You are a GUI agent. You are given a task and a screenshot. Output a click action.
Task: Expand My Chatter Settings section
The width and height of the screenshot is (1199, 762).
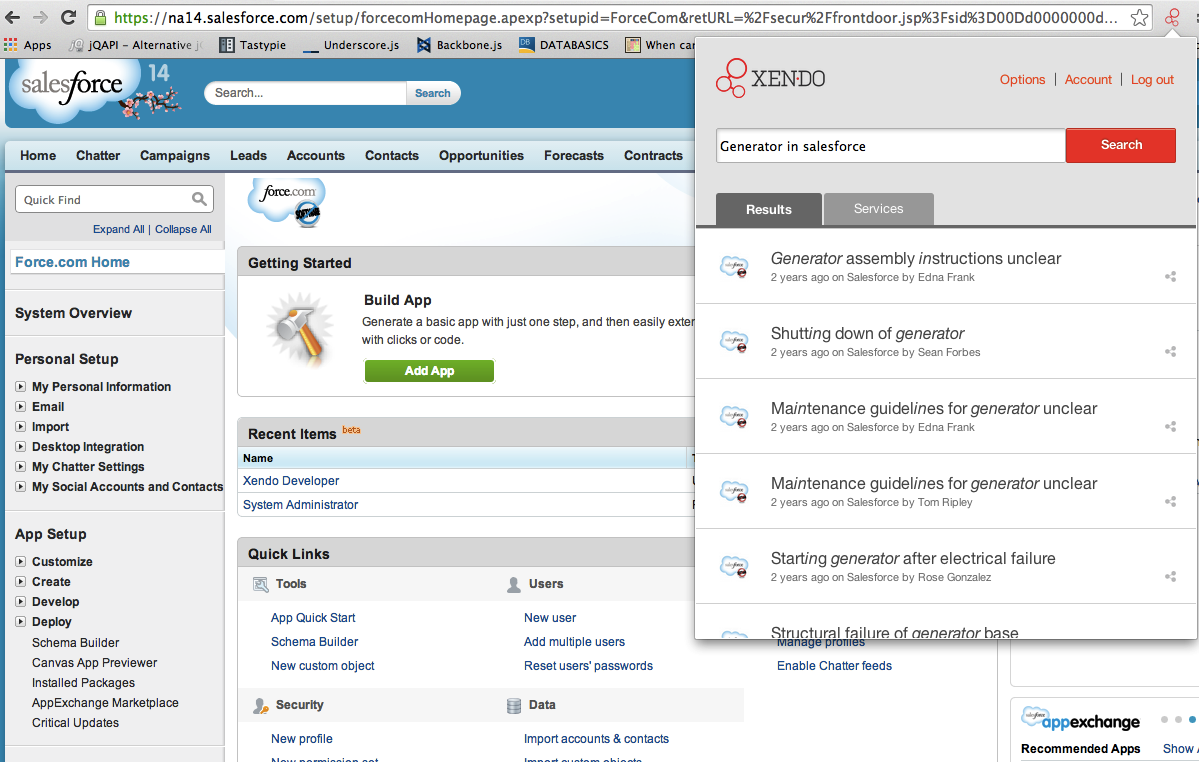point(21,466)
